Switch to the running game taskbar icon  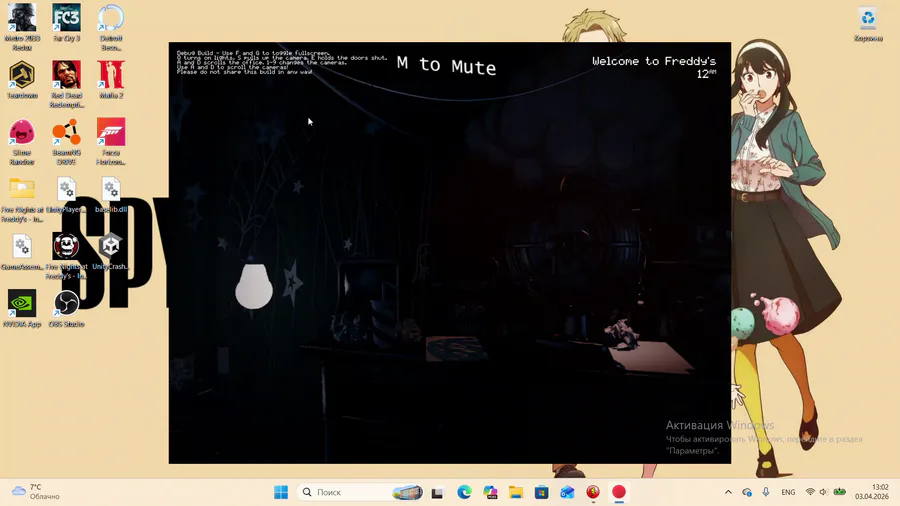click(593, 492)
